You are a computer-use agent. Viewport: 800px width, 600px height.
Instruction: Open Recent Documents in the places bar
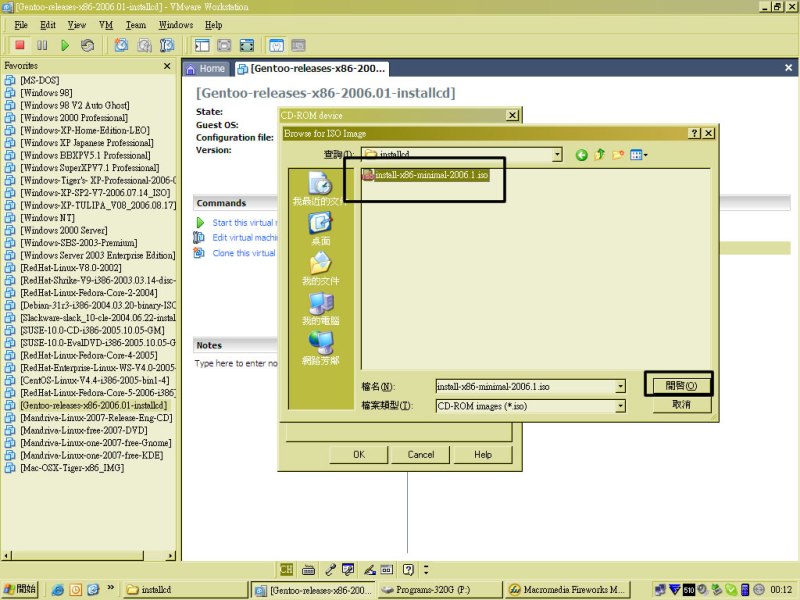[x=320, y=189]
